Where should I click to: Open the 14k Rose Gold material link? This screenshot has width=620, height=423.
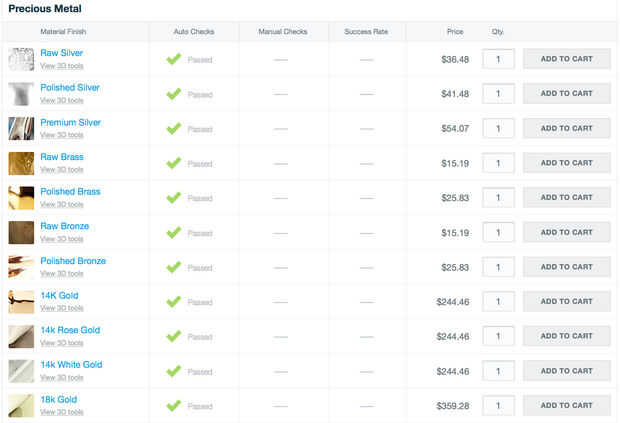point(70,330)
